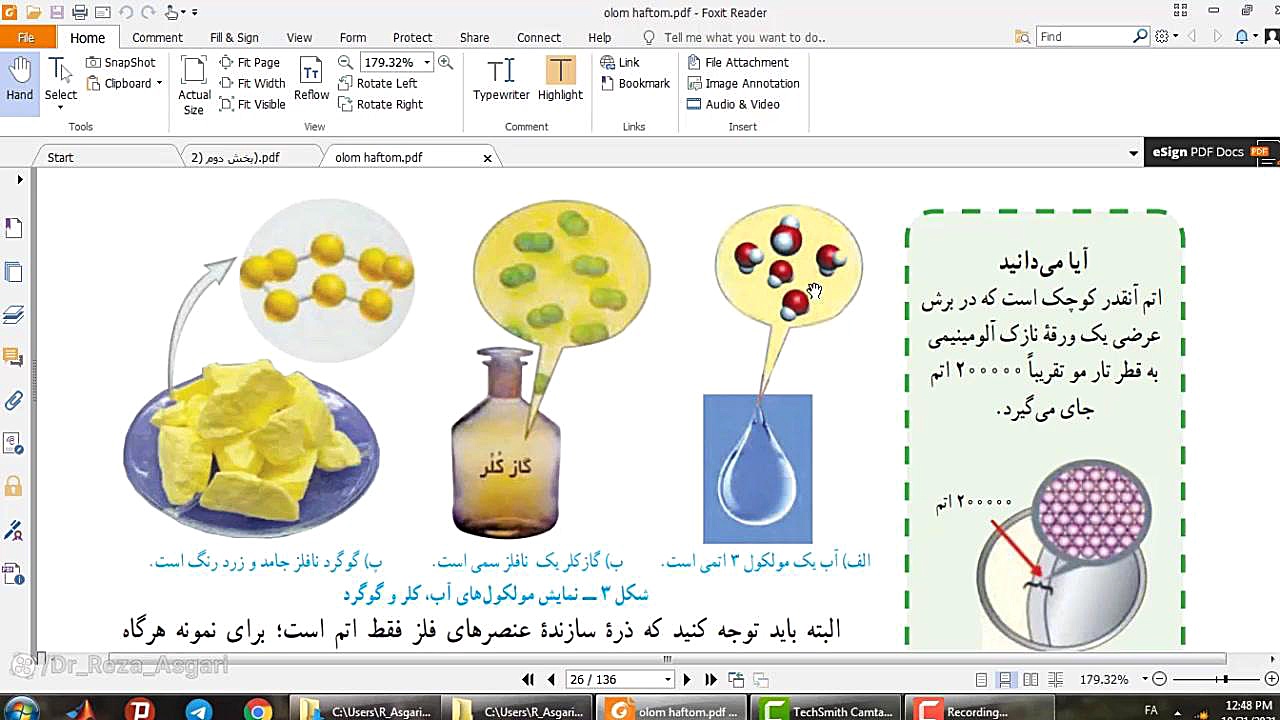Image resolution: width=1280 pixels, height=720 pixels.
Task: Open Telegram from the taskbar
Action: (x=199, y=711)
